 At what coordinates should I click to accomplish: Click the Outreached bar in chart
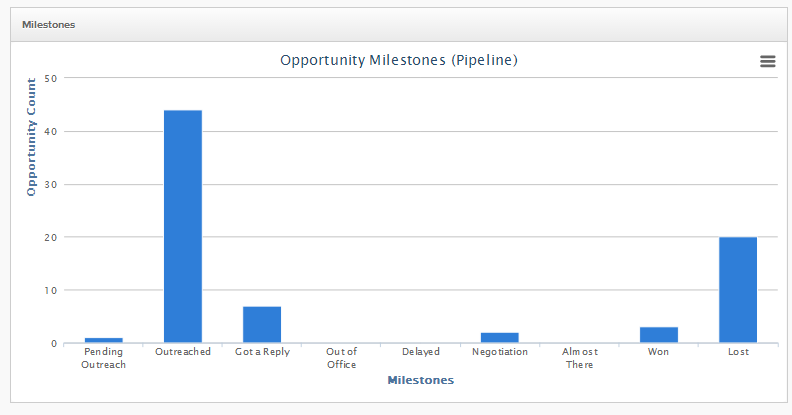183,227
